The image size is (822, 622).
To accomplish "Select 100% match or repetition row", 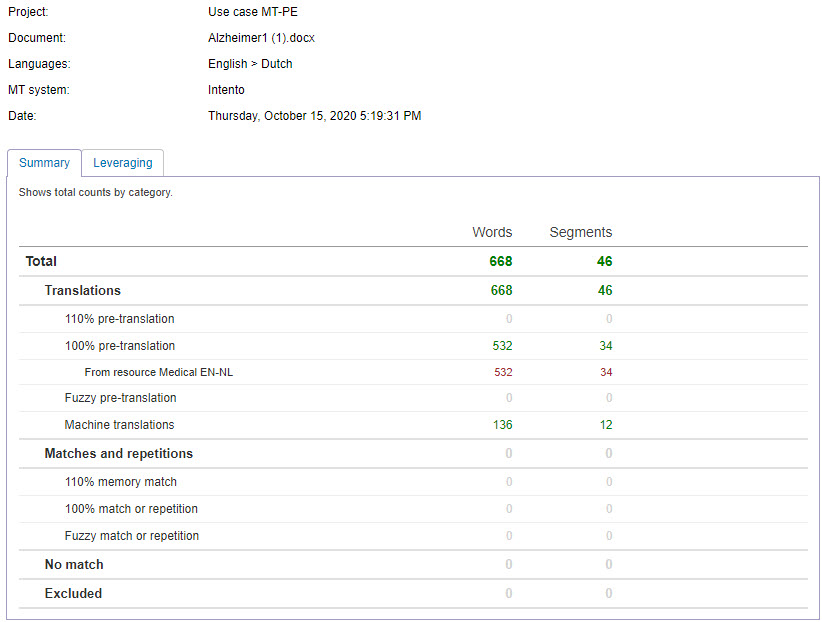I will pyautogui.click(x=131, y=509).
